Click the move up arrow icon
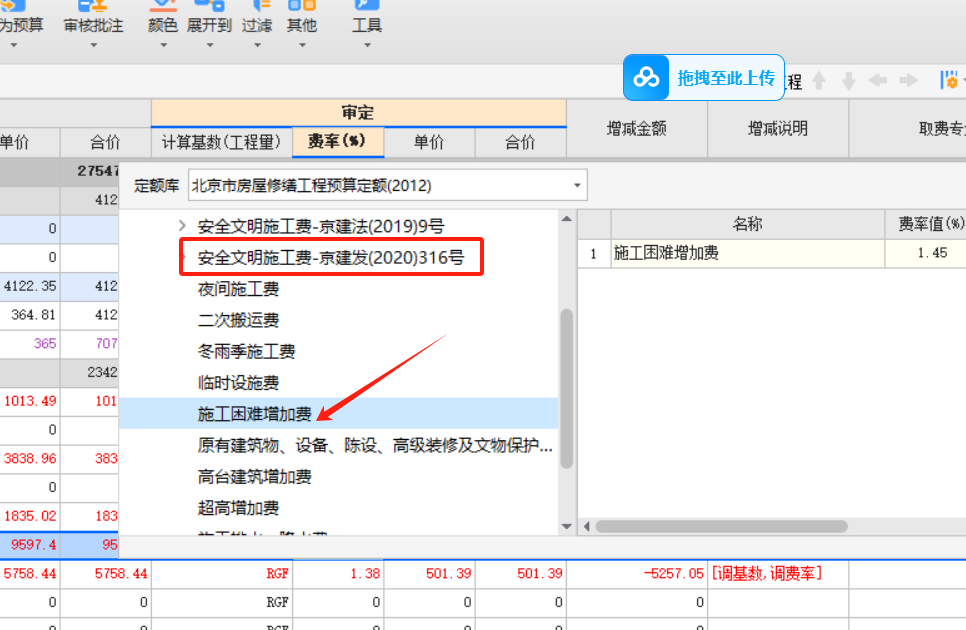The image size is (966, 630). (x=819, y=81)
